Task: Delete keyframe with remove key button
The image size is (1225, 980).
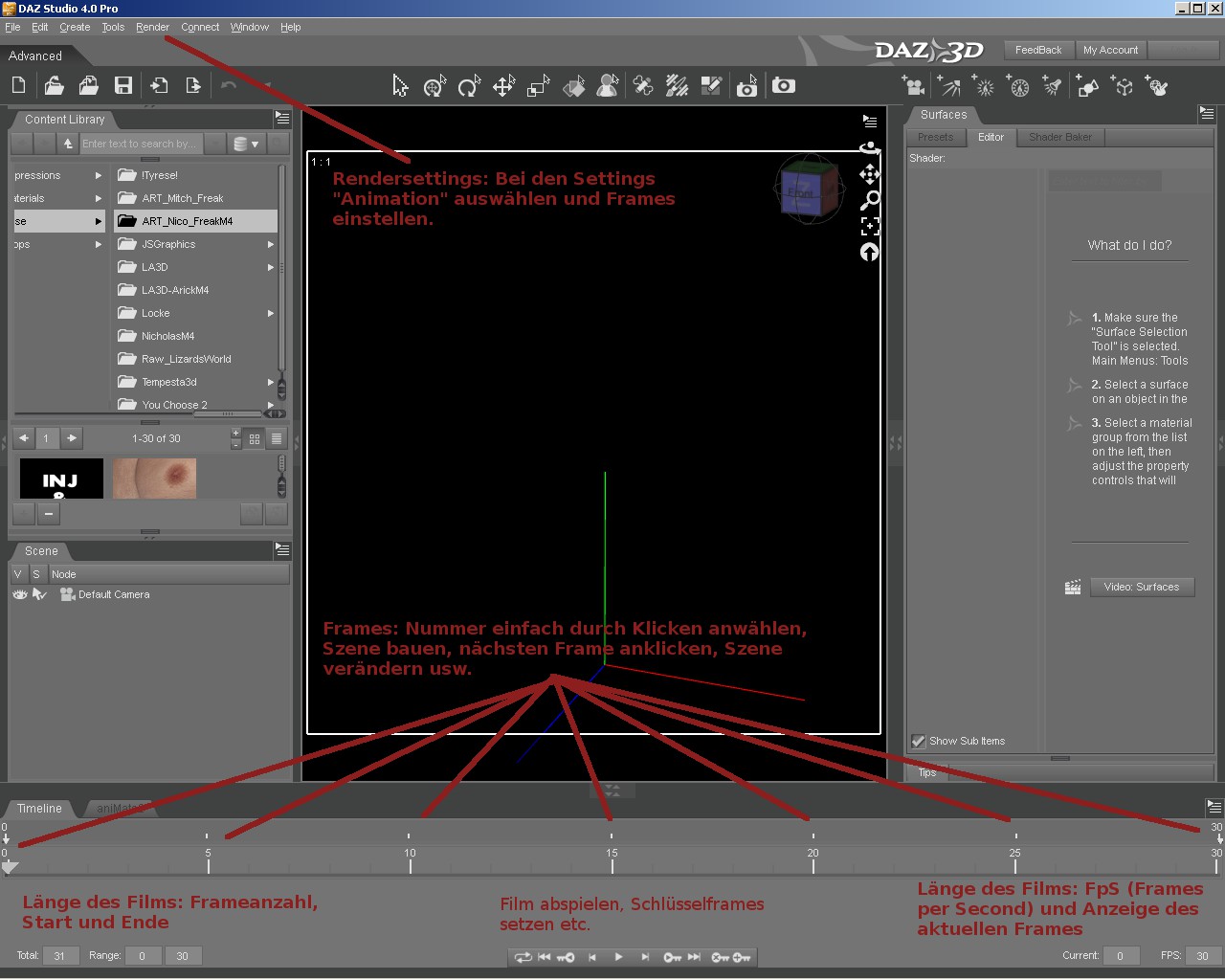Action: [x=721, y=957]
